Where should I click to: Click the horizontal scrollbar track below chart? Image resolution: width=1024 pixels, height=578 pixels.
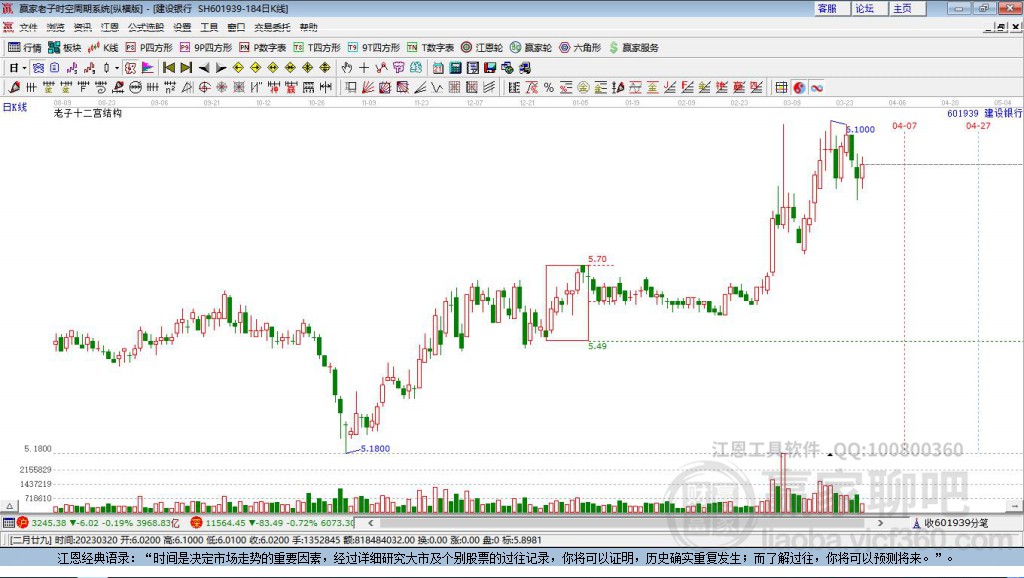click(627, 522)
